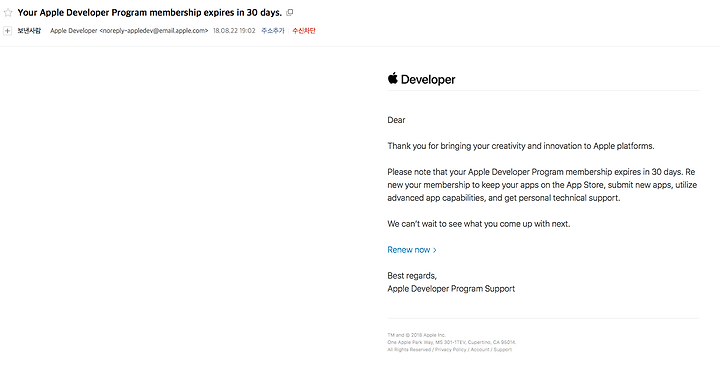720x387 pixels.
Task: Click the "Dear" greeting text
Action: pyautogui.click(x=396, y=120)
